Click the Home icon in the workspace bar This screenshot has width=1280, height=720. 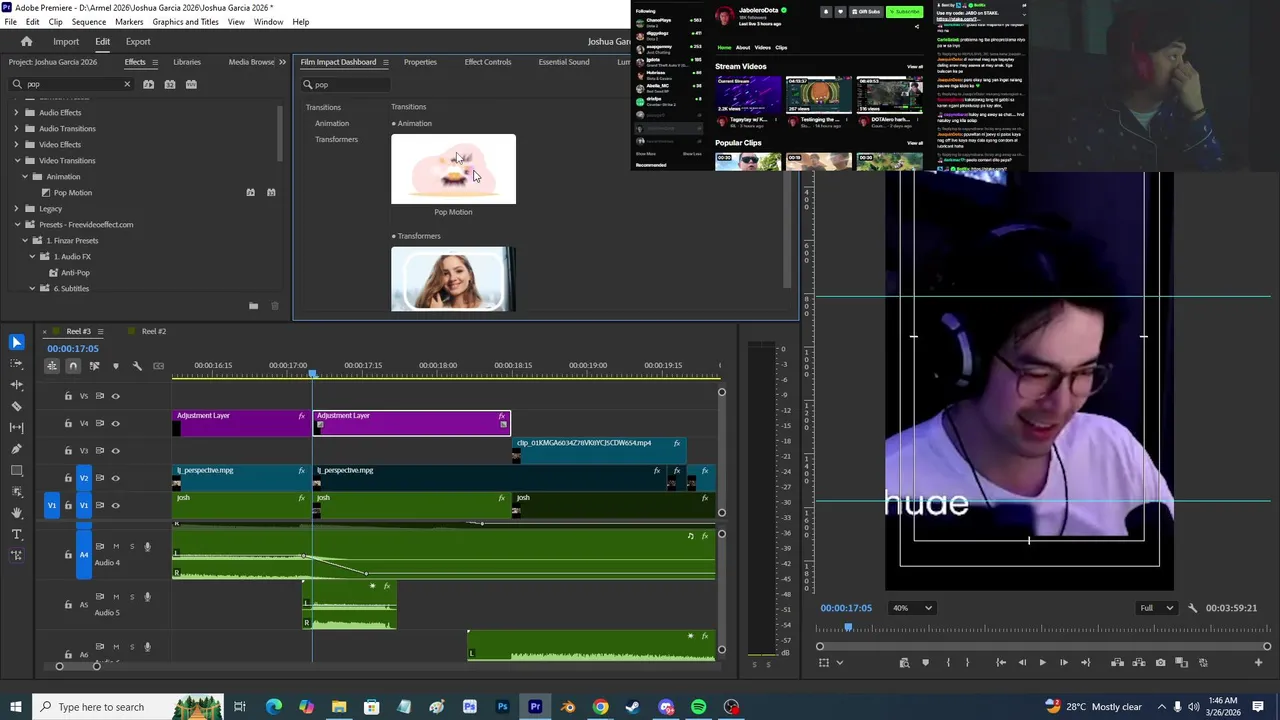click(27, 42)
